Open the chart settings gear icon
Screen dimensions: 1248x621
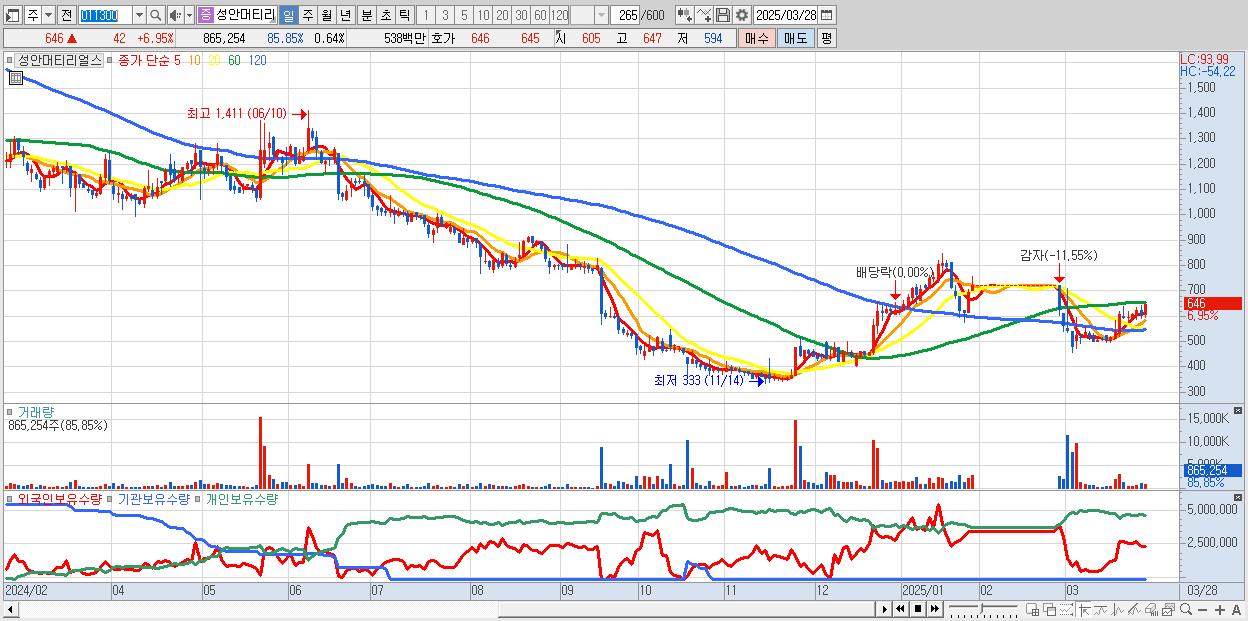(741, 15)
